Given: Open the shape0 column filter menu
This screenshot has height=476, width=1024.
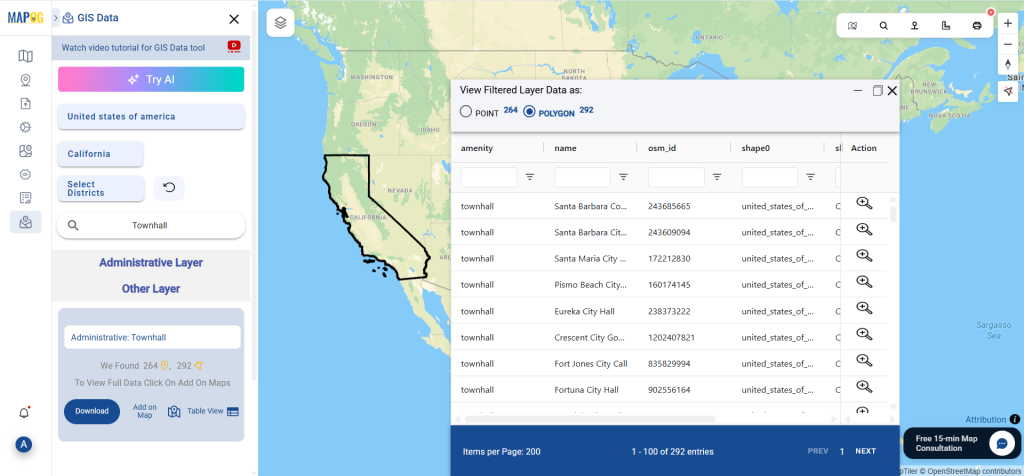Looking at the screenshot, I should (x=810, y=177).
